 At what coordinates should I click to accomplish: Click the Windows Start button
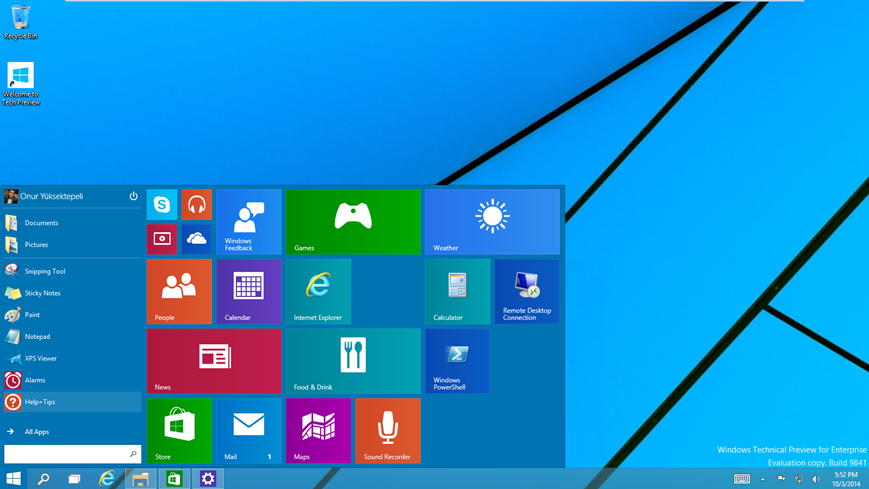(13, 478)
